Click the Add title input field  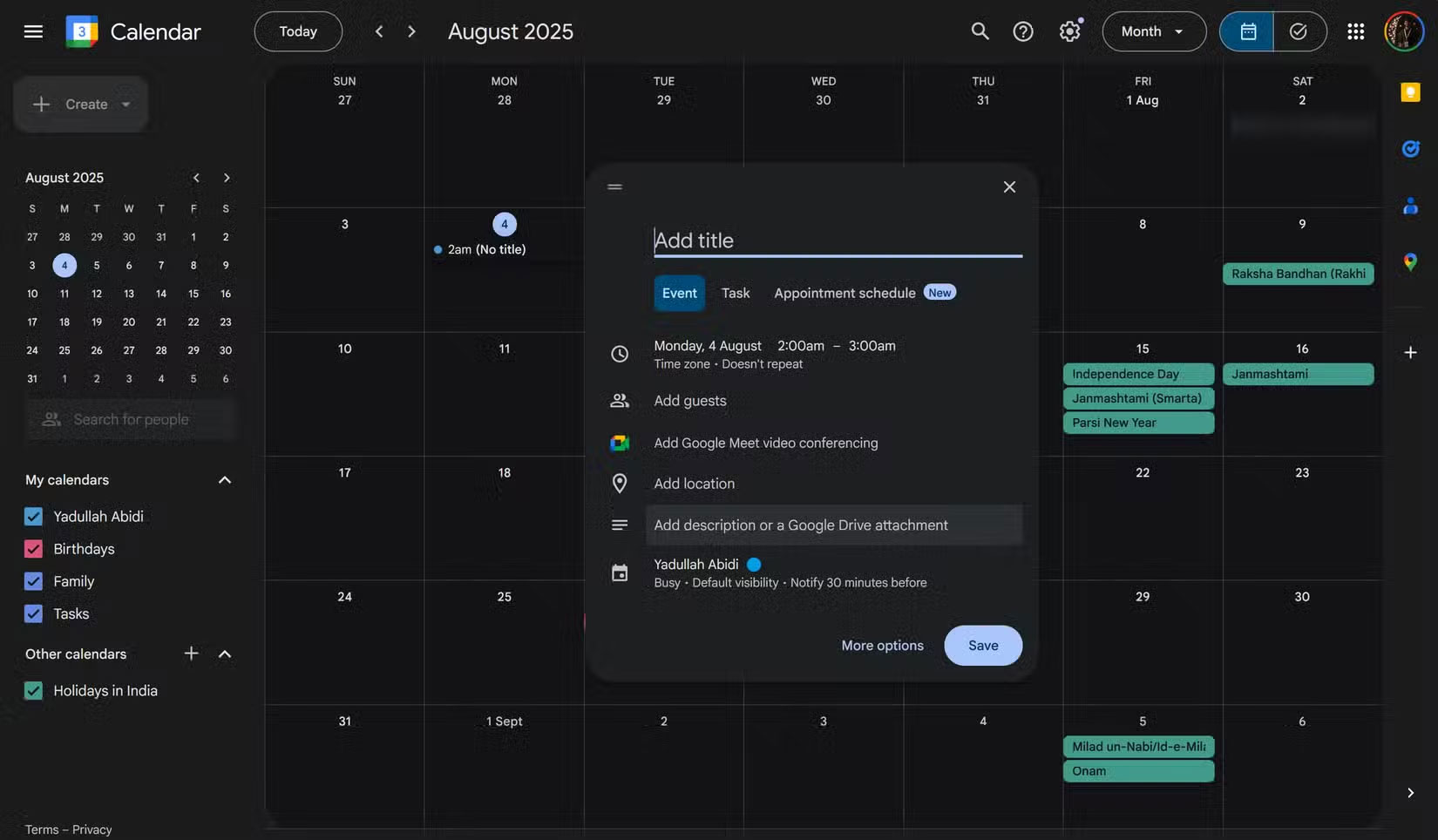[x=837, y=240]
